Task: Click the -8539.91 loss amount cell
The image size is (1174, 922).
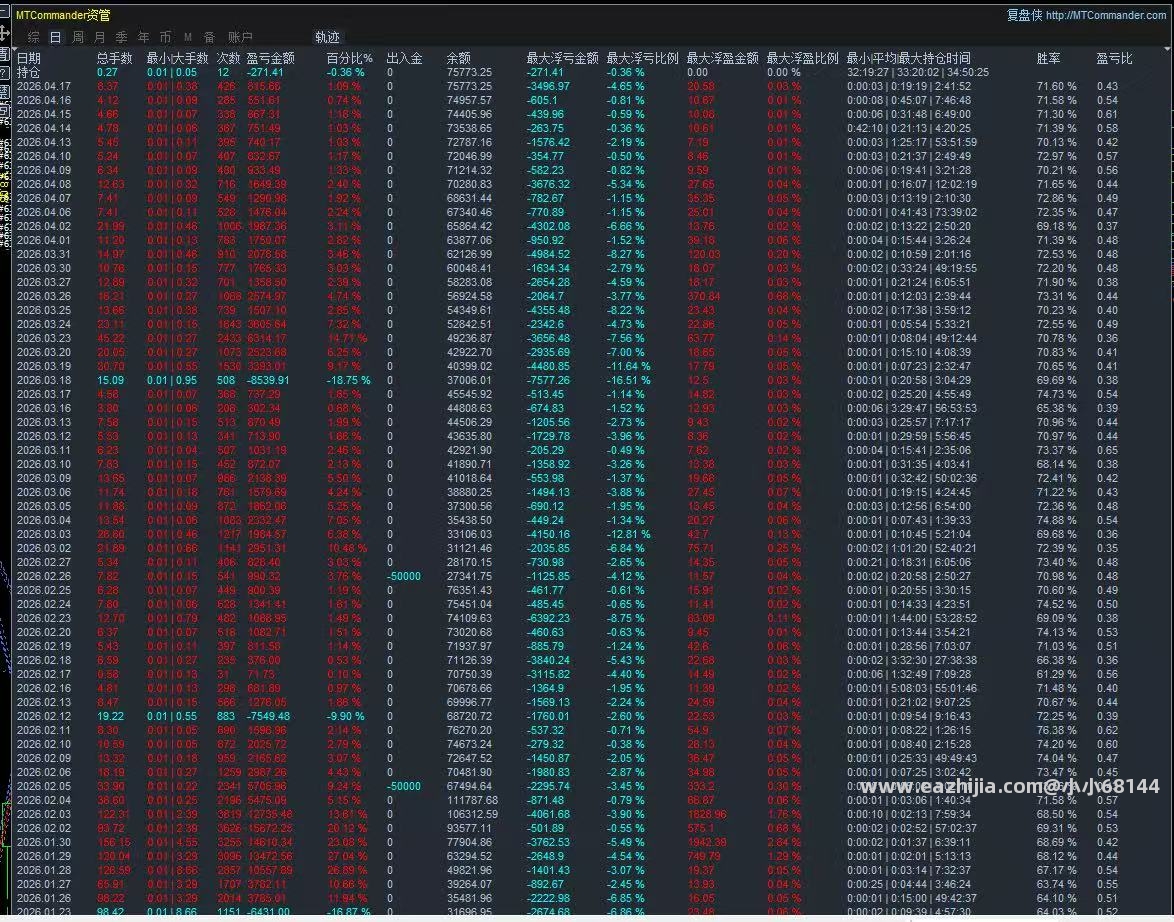Action: tap(268, 380)
